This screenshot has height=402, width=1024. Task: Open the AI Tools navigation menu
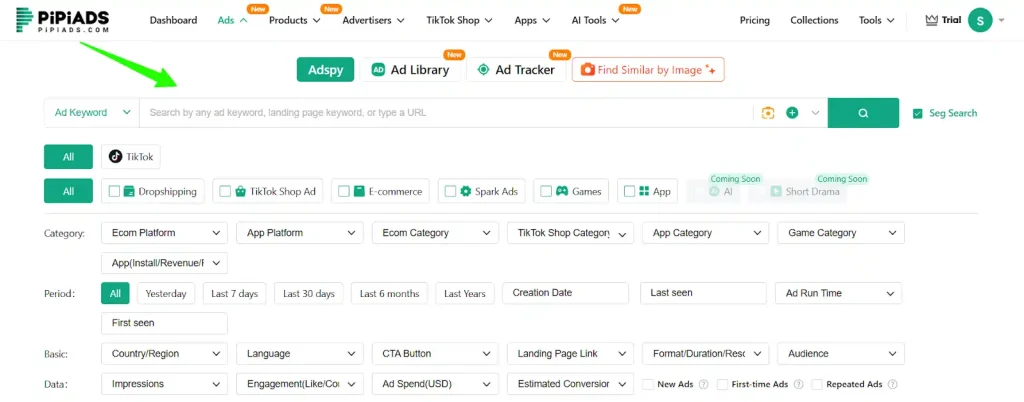[595, 20]
